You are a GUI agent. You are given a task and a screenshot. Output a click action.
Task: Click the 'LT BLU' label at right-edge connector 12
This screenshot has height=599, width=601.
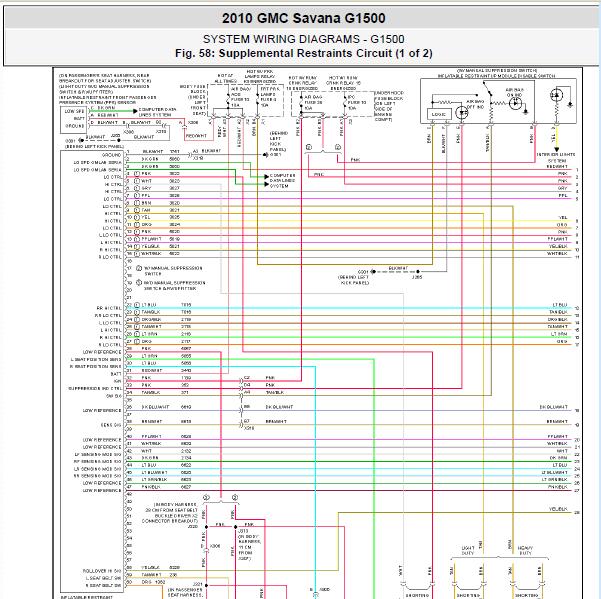[560, 305]
